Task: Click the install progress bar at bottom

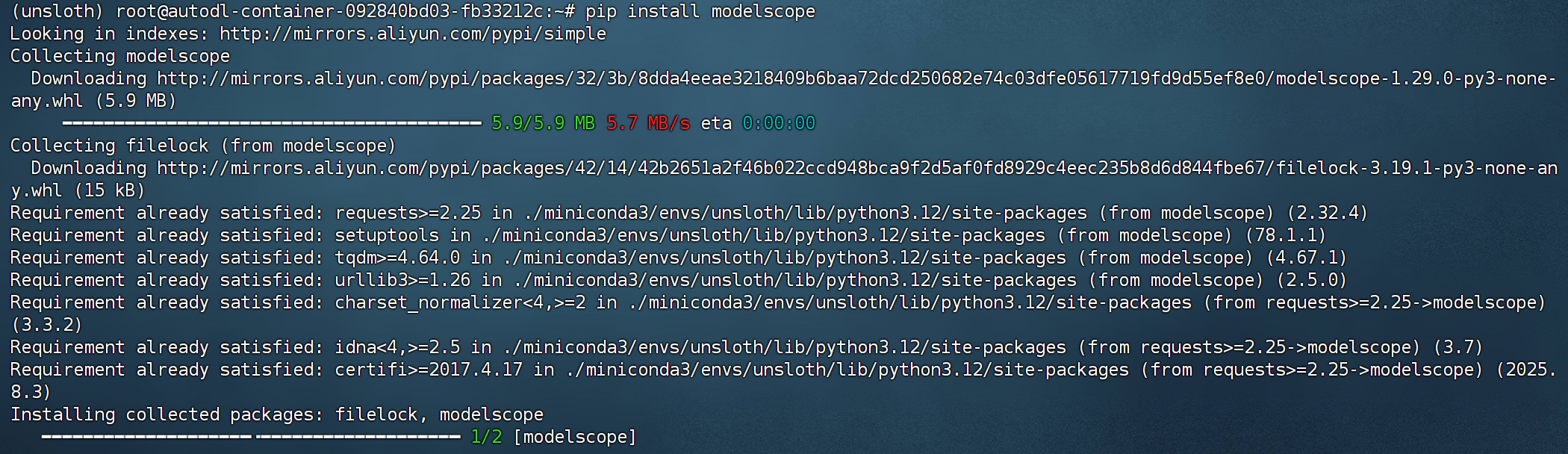Action: tap(251, 437)
